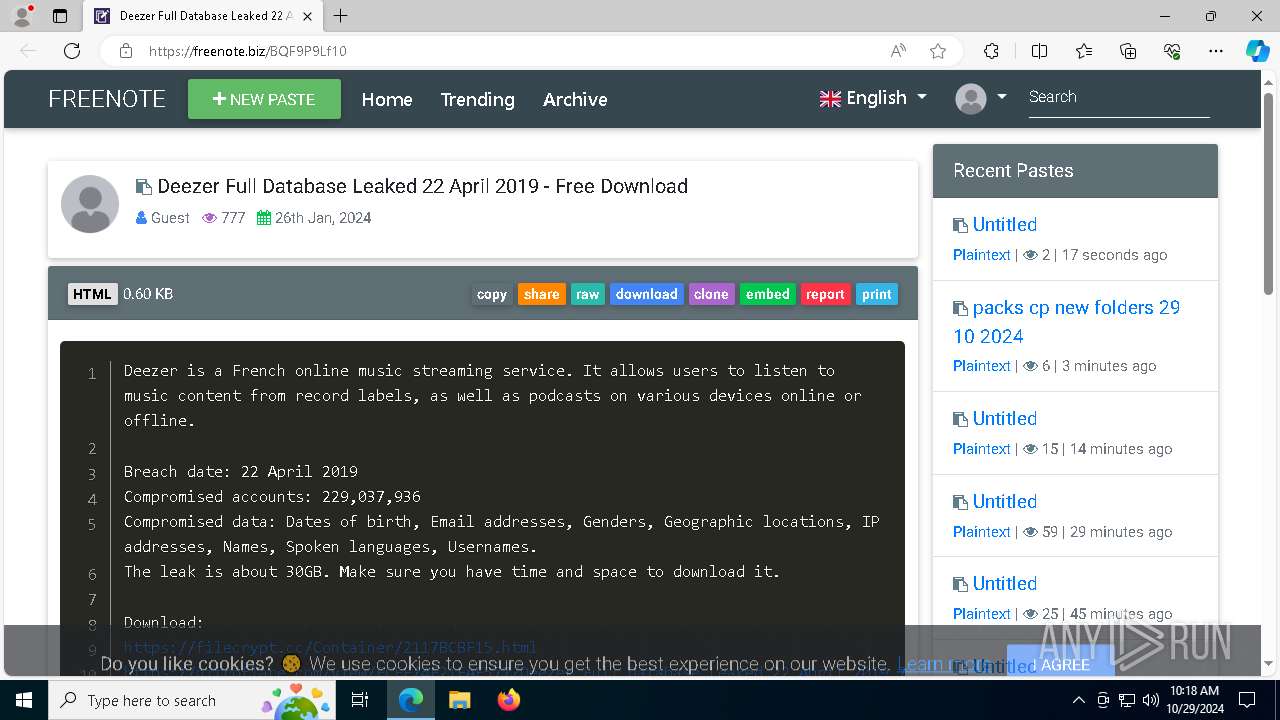
Task: Open the Trending page
Action: pyautogui.click(x=477, y=99)
